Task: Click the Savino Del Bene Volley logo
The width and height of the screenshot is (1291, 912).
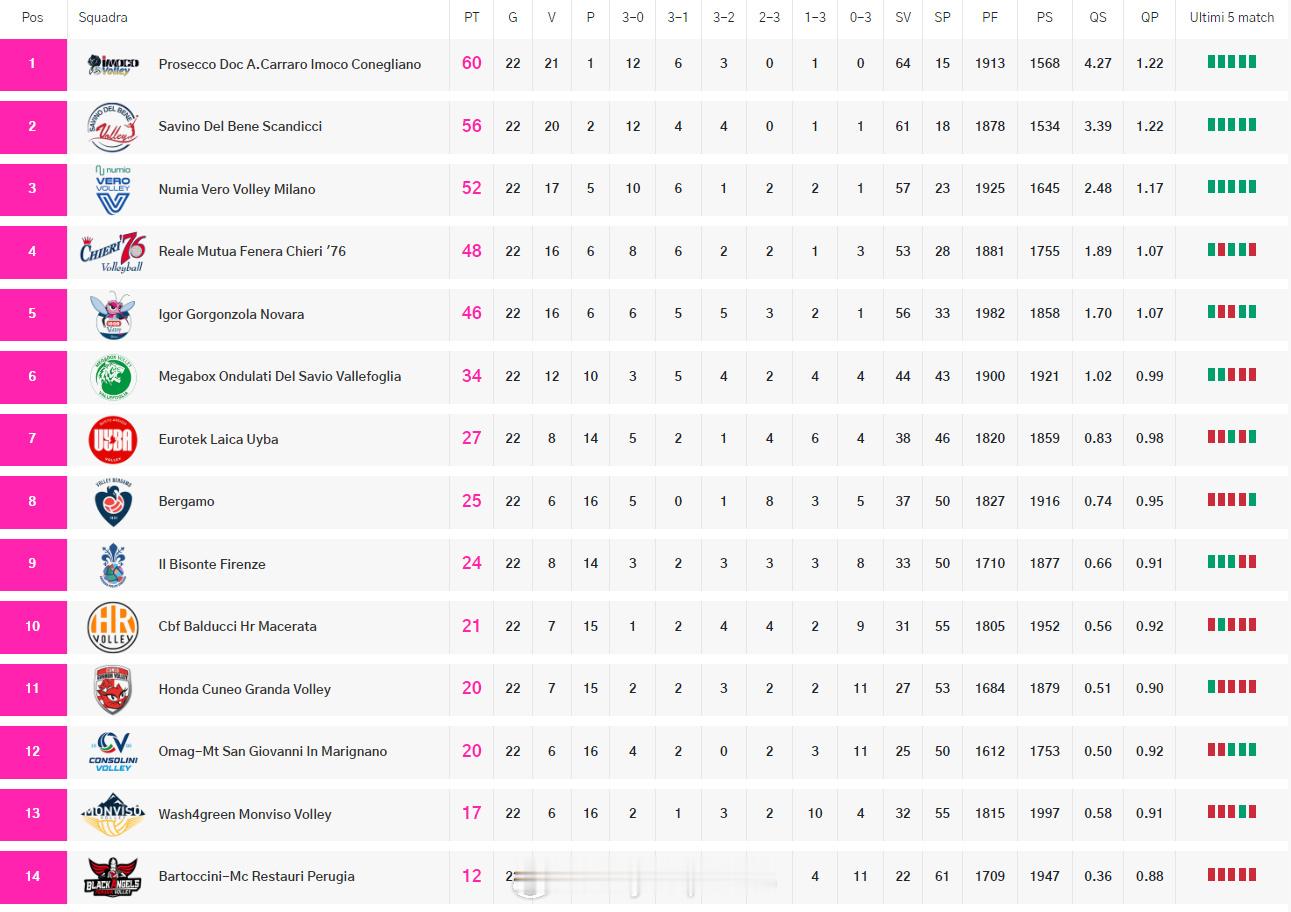Action: click(113, 127)
